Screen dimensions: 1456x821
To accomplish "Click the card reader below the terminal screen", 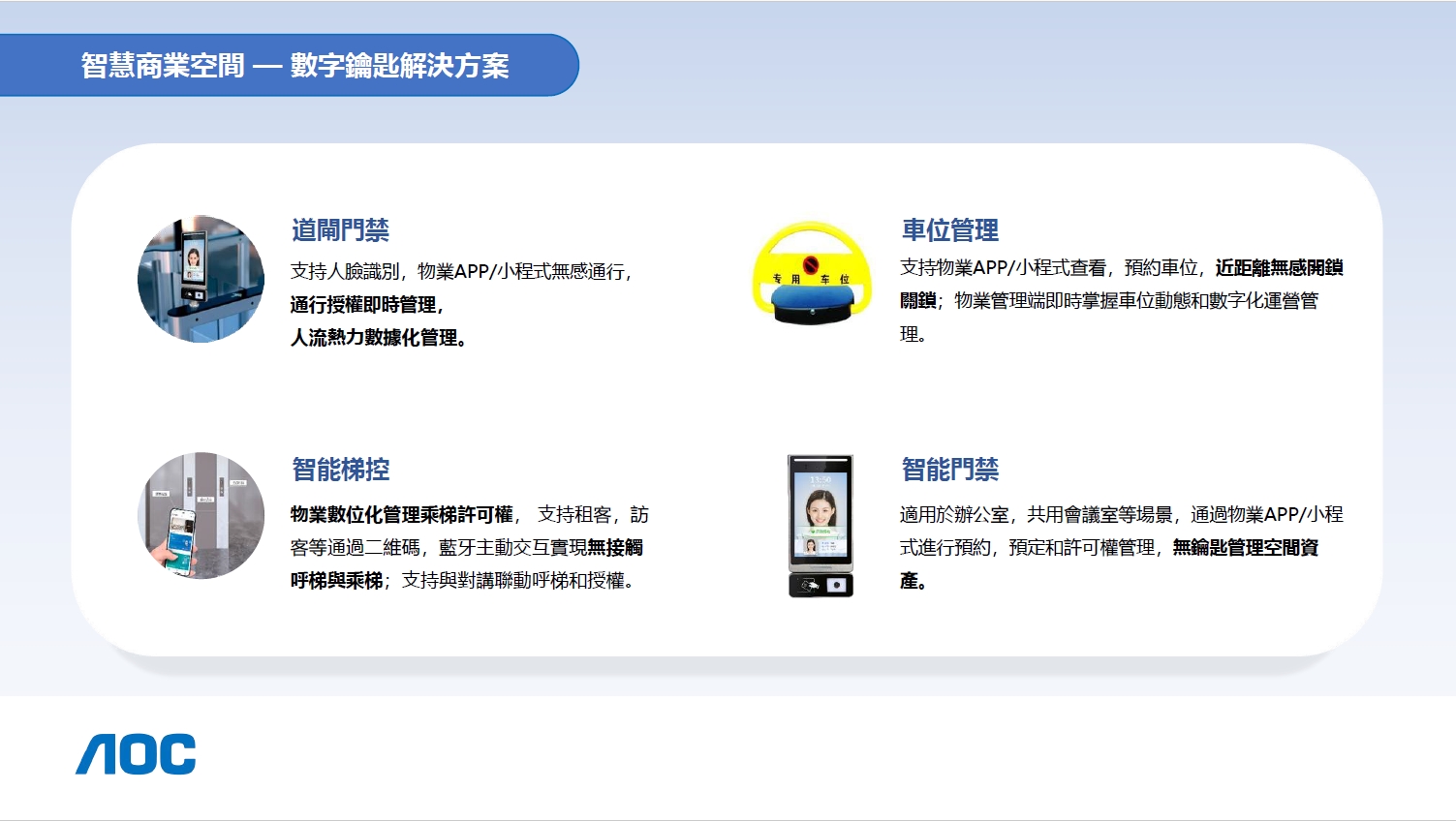I will point(821,585).
